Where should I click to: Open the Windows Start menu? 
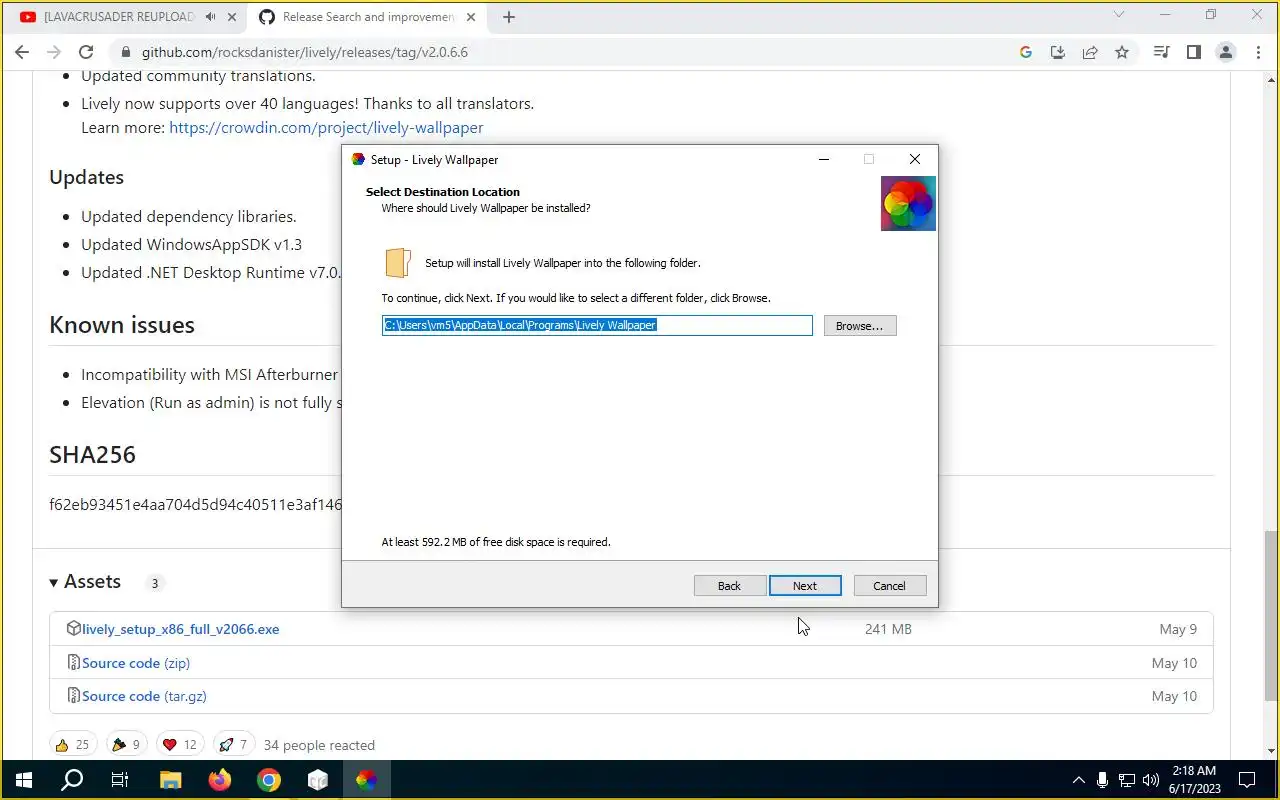(x=24, y=780)
